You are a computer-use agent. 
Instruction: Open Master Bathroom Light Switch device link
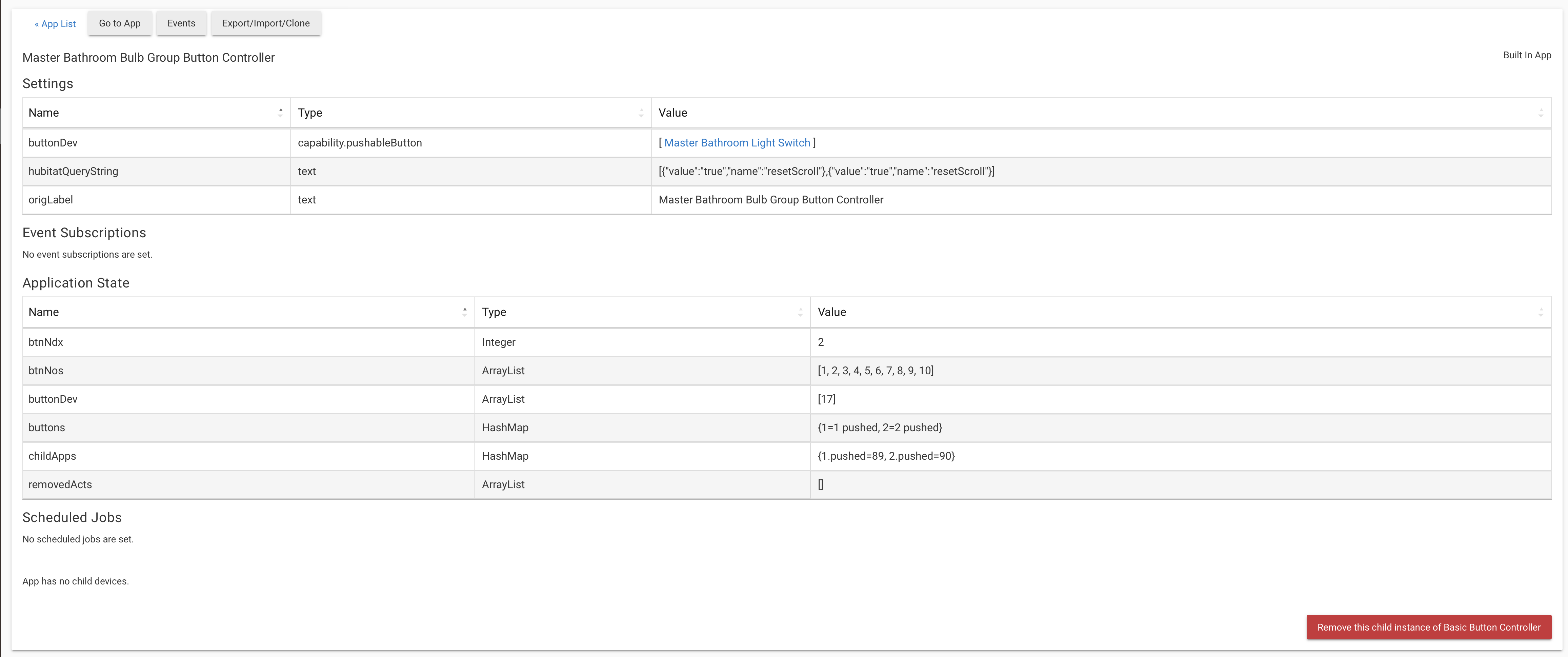coord(737,142)
